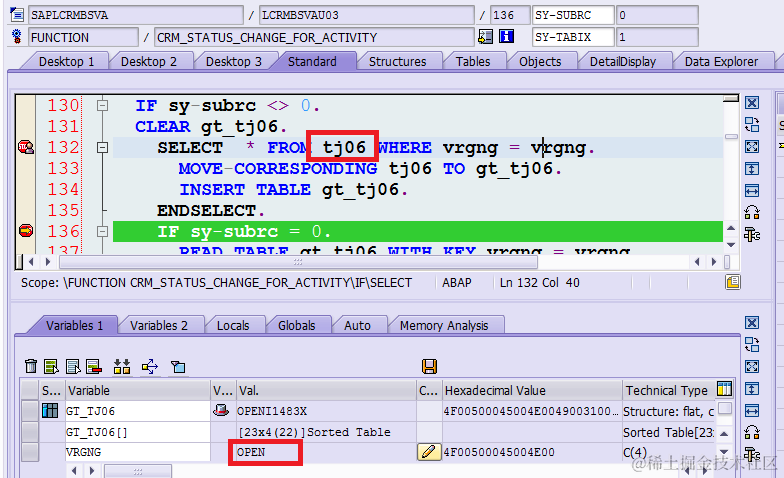The height and width of the screenshot is (478, 784).
Task: Click the source editor horizontal scrollbar thumb
Action: [298, 262]
